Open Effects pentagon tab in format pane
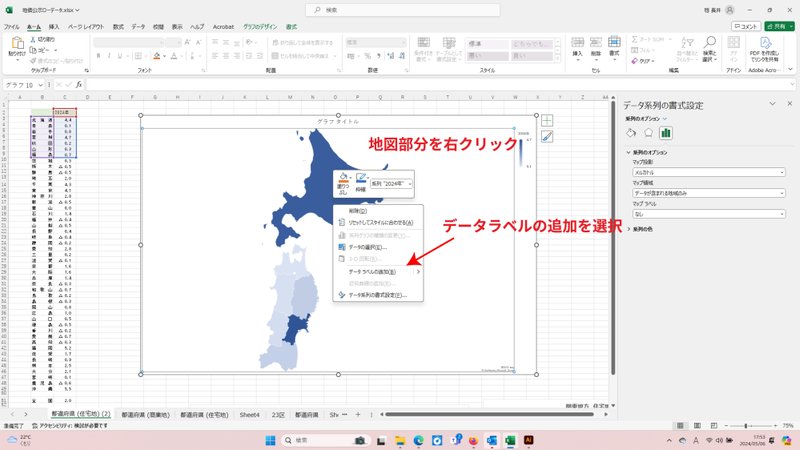The image size is (800, 450). coord(648,133)
